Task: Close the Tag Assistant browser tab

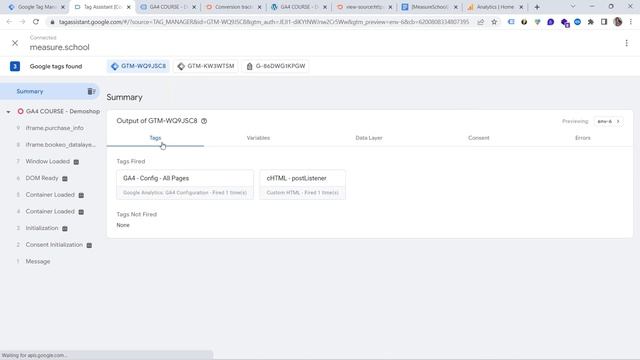Action: click(x=129, y=7)
